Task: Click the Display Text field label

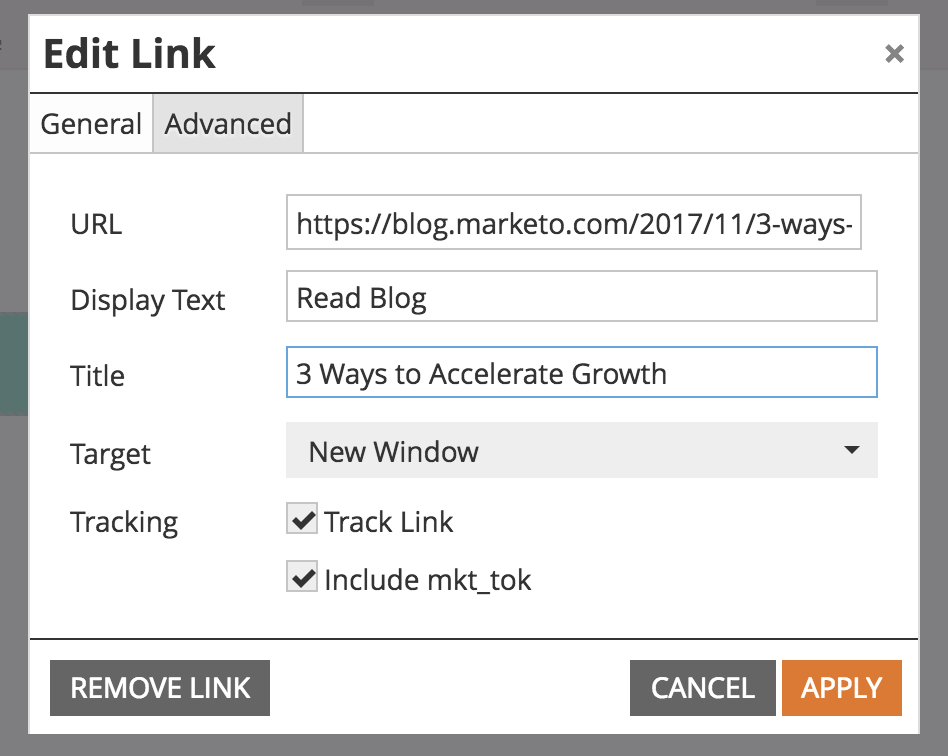Action: pyautogui.click(x=148, y=300)
